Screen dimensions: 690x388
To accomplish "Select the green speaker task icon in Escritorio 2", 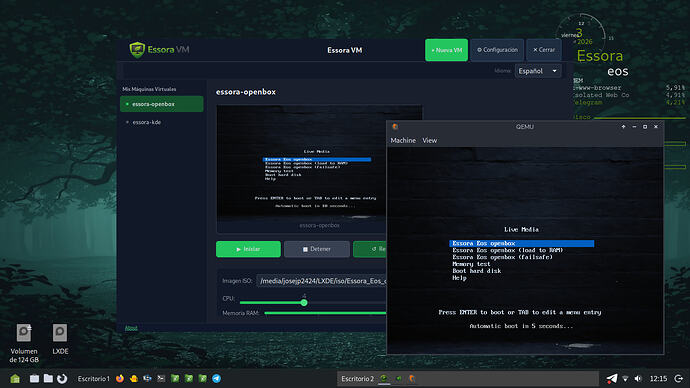I will (398, 378).
